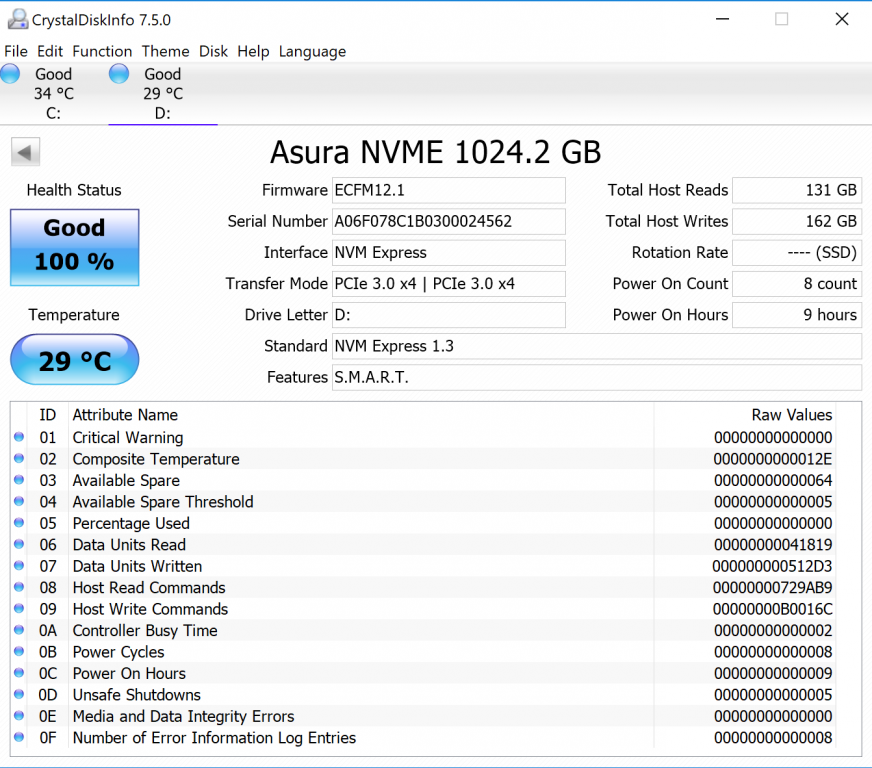Open the Function menu
This screenshot has height=768, width=872.
coord(102,51)
